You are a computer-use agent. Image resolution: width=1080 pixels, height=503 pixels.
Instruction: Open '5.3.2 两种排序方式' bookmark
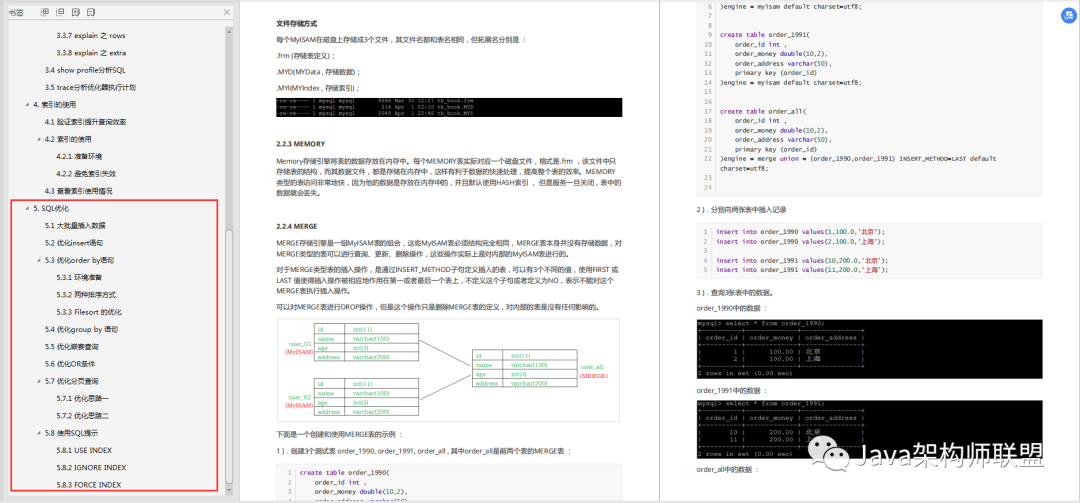click(x=86, y=294)
